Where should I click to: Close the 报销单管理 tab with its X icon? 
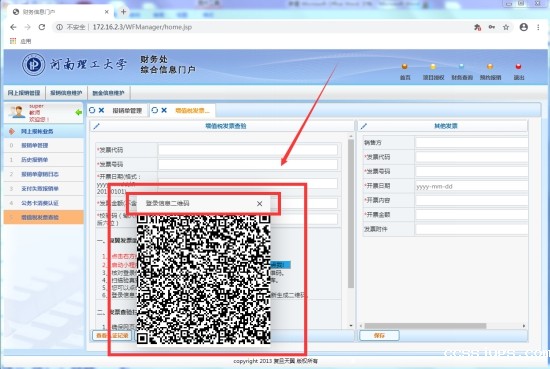tap(101, 110)
